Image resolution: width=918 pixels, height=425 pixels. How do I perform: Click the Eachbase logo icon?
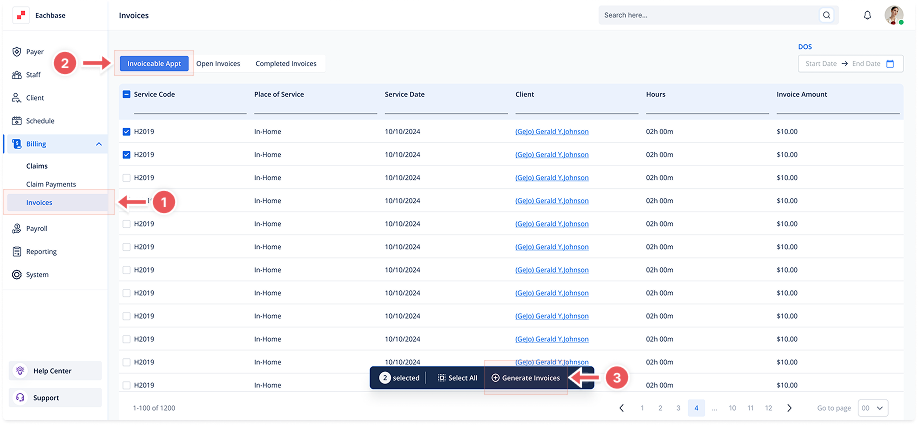(21, 16)
